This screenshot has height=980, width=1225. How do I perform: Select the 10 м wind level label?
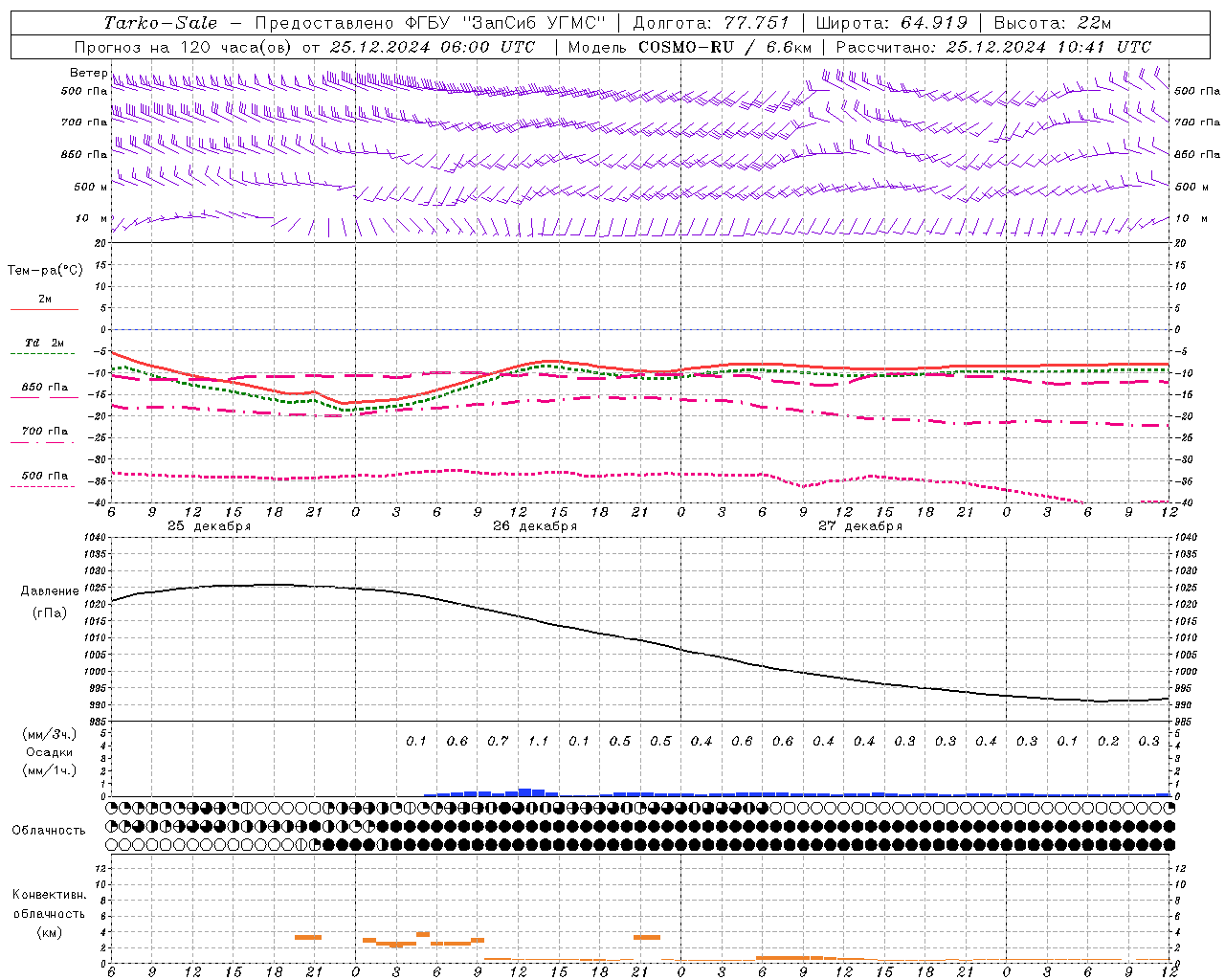(x=91, y=218)
